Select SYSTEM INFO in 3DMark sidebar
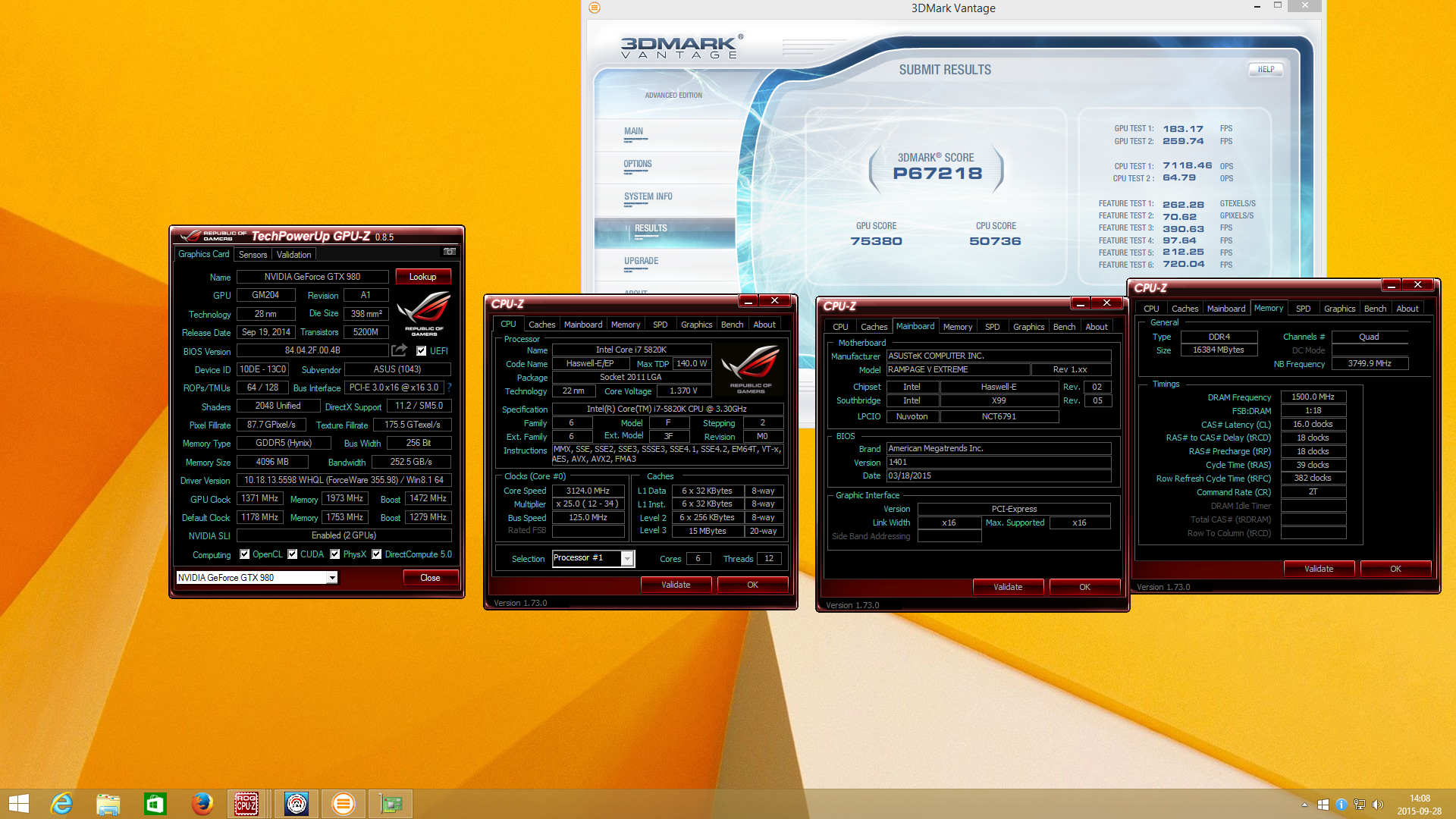This screenshot has height=819, width=1456. click(x=648, y=196)
